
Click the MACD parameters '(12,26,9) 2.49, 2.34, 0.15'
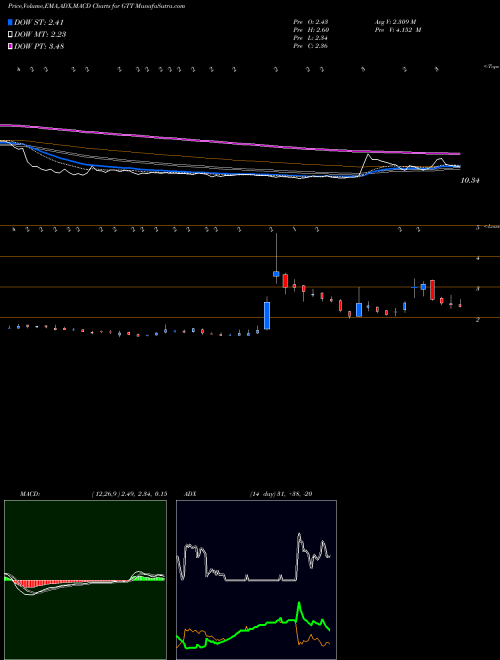[129, 494]
